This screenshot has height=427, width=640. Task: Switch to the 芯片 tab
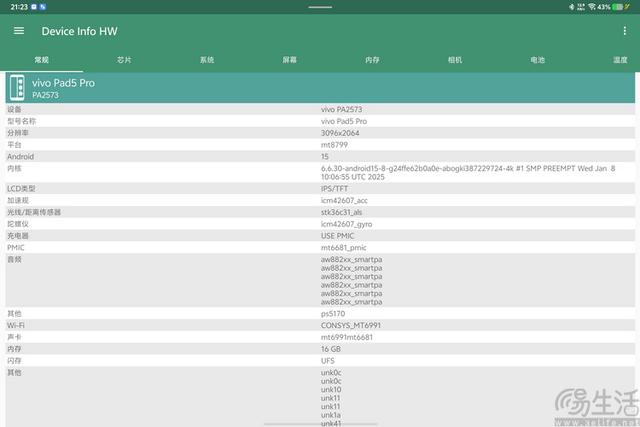[x=124, y=60]
